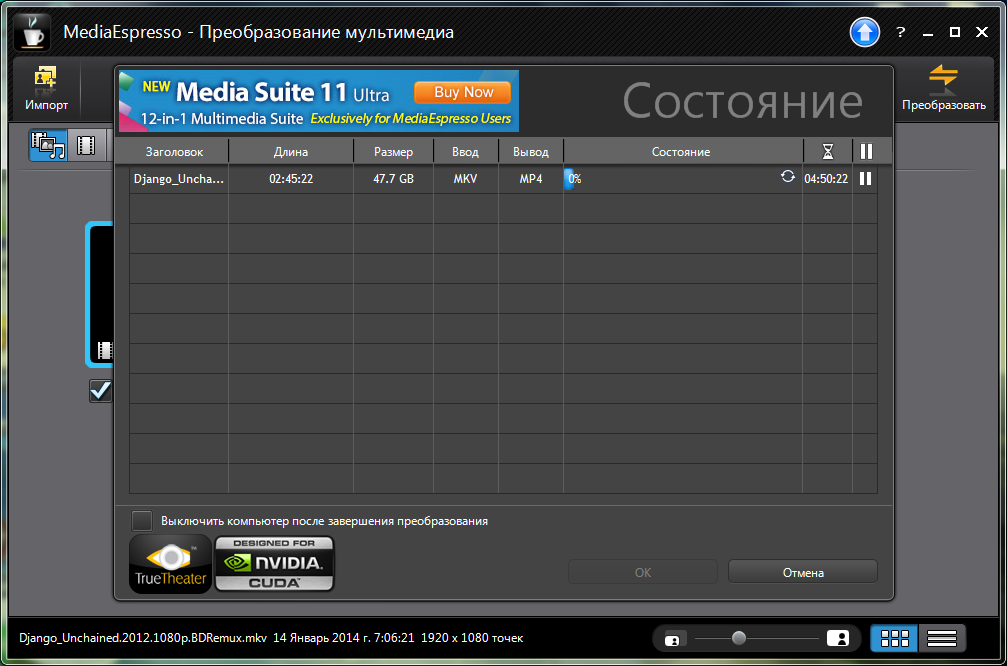Pause all tasks in header column
Viewport: 1007px width, 666px height.
tap(866, 152)
